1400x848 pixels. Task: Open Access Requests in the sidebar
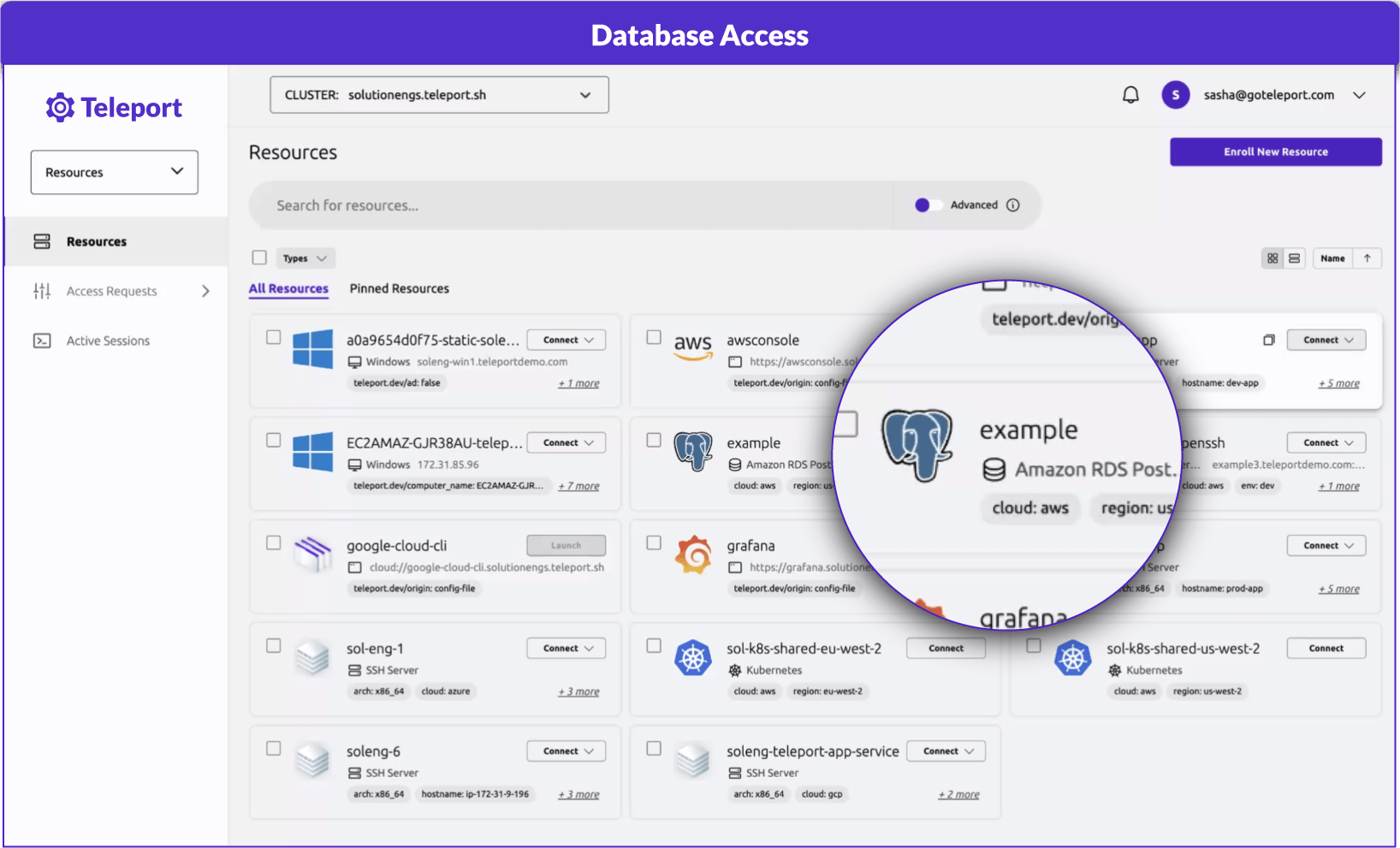pyautogui.click(x=116, y=292)
